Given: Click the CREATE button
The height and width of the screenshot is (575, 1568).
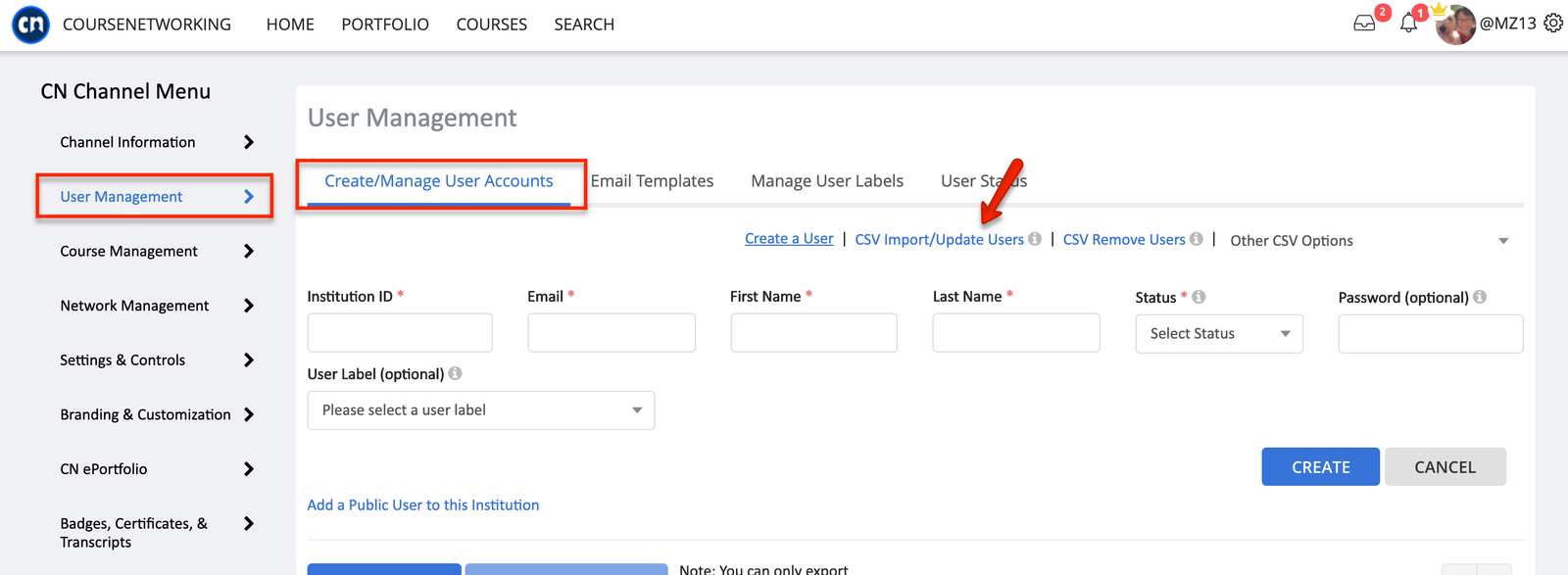Looking at the screenshot, I should coord(1321,467).
